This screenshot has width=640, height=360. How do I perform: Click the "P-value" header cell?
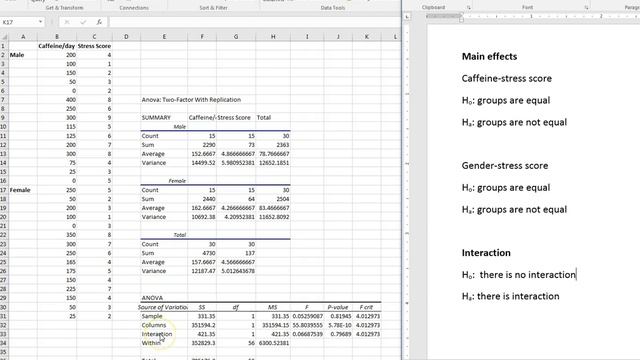[338, 307]
